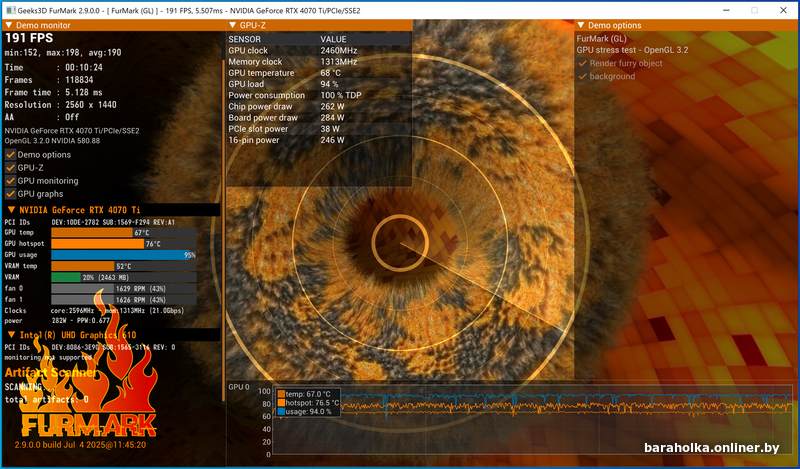This screenshot has height=469, width=800.
Task: Click the OpenGL 3.2.0 NVIDIA 580.88 line
Action: click(x=52, y=141)
